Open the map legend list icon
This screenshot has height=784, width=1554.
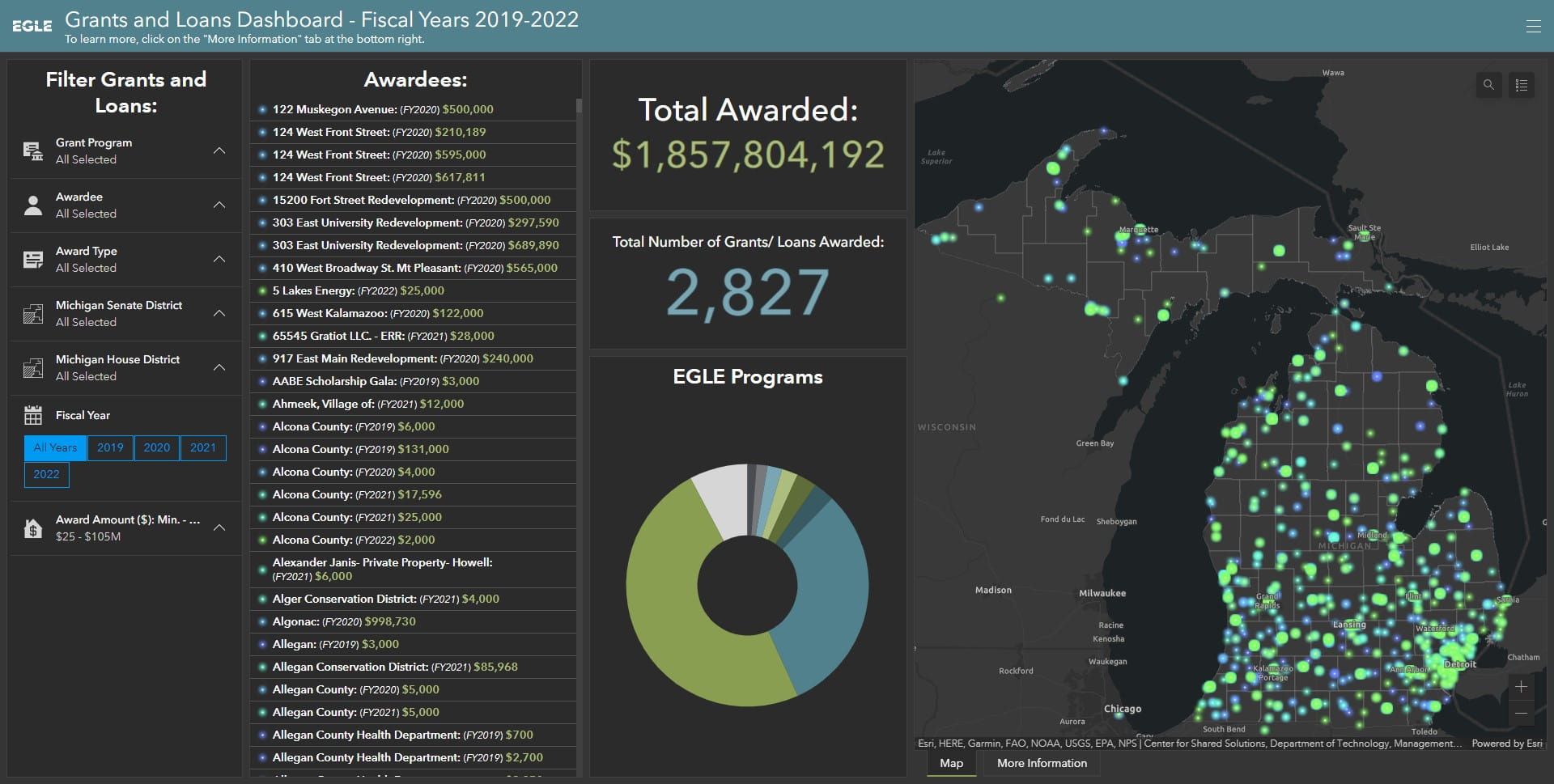pos(1522,84)
